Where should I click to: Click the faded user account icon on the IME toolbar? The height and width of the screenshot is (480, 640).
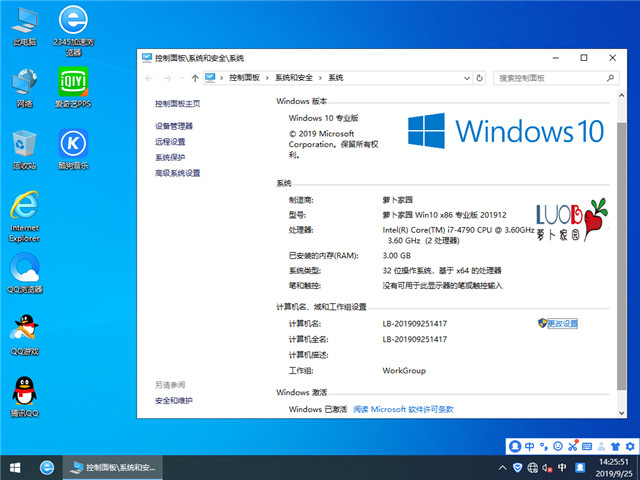[x=601, y=447]
